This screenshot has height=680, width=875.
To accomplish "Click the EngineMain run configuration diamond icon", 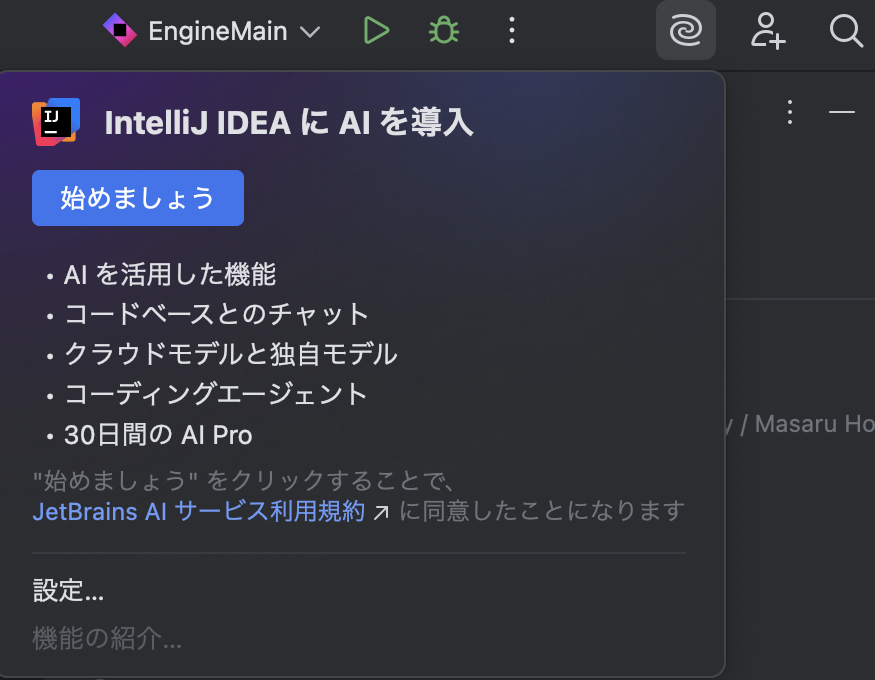I will pyautogui.click(x=119, y=30).
